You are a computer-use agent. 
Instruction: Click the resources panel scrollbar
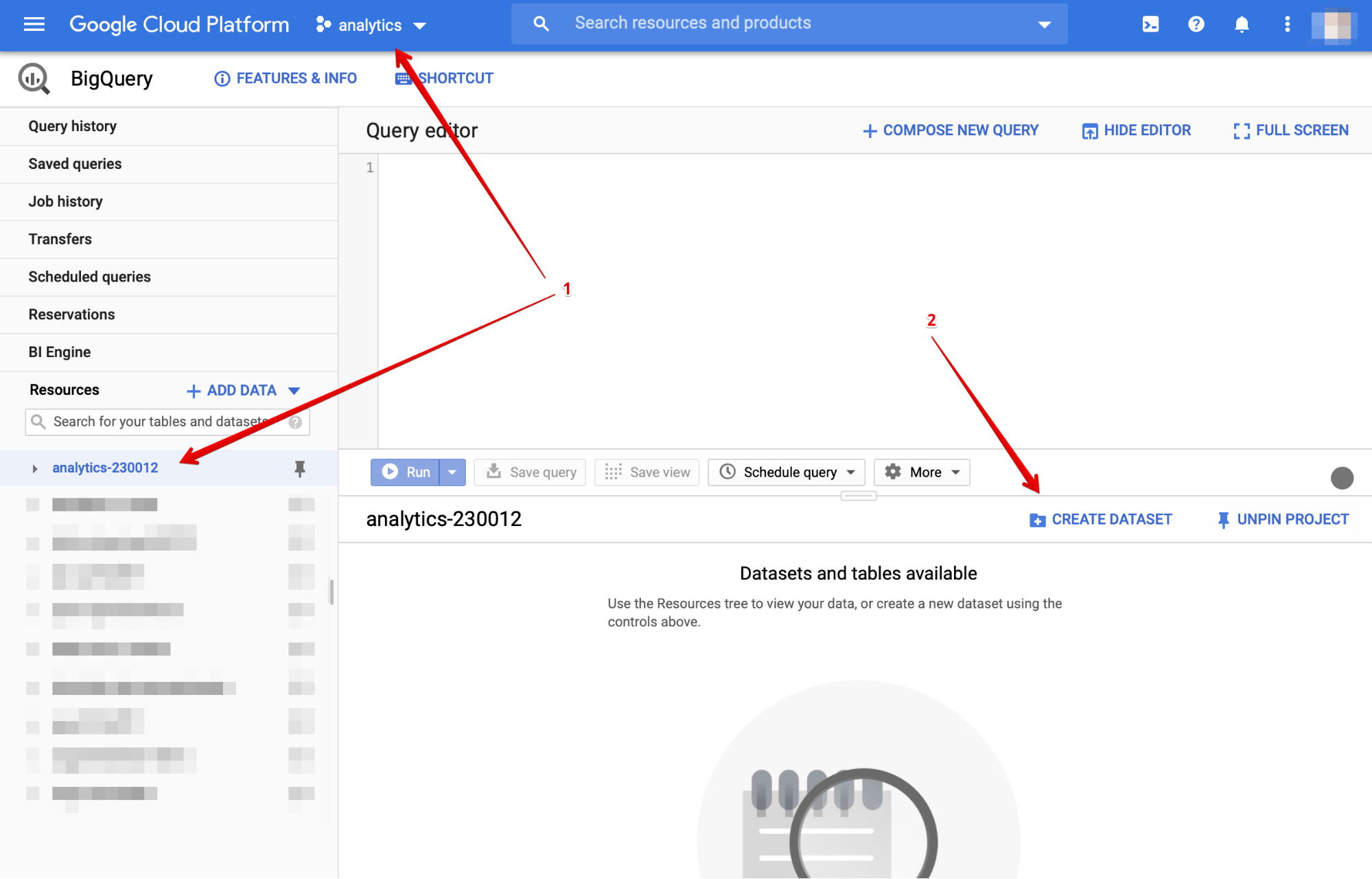[x=332, y=592]
